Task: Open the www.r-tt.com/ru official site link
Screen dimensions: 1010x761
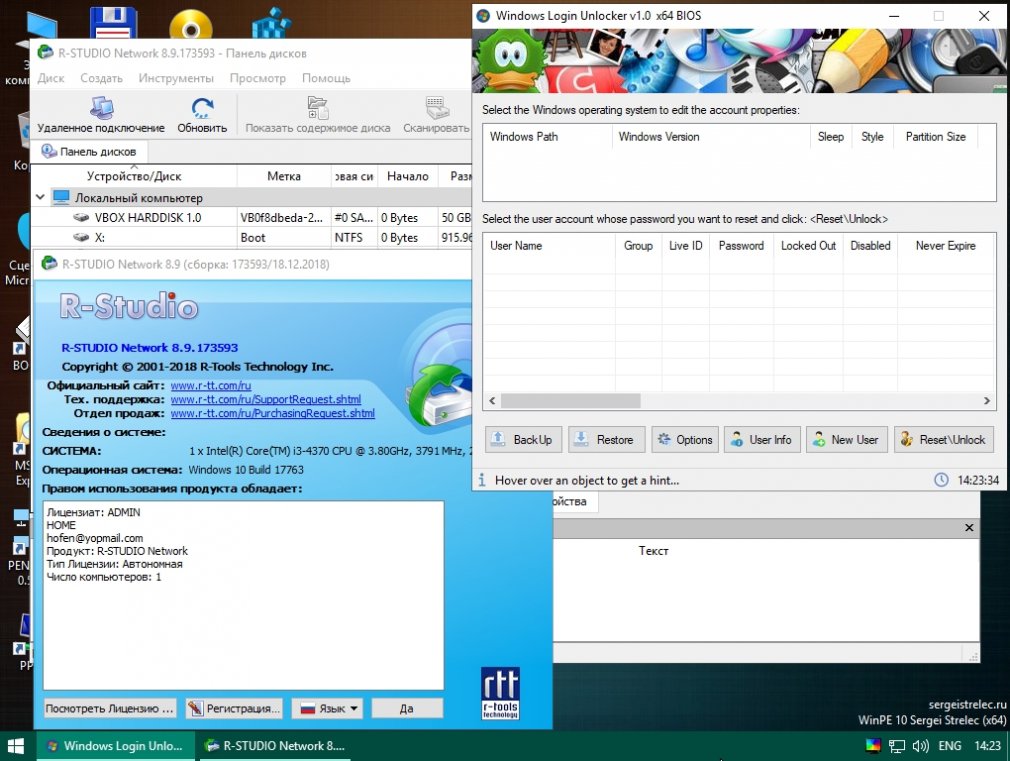Action: [211, 385]
